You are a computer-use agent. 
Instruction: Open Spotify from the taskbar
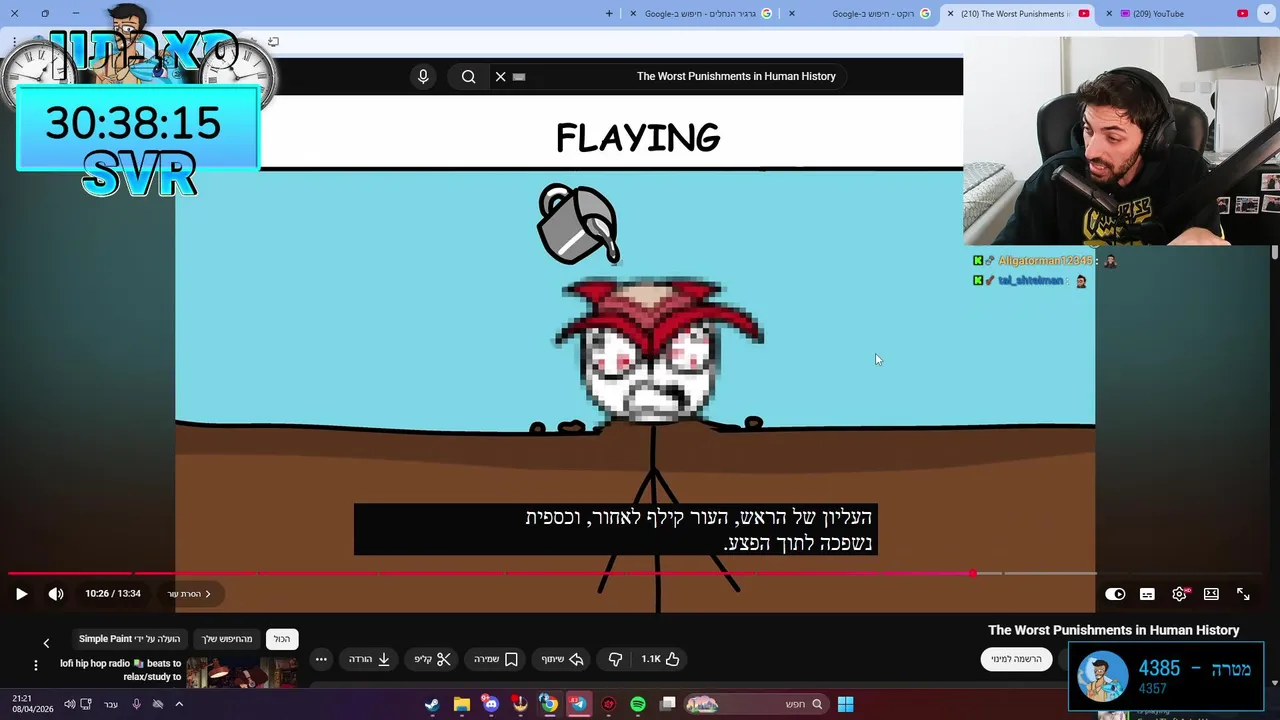(638, 704)
